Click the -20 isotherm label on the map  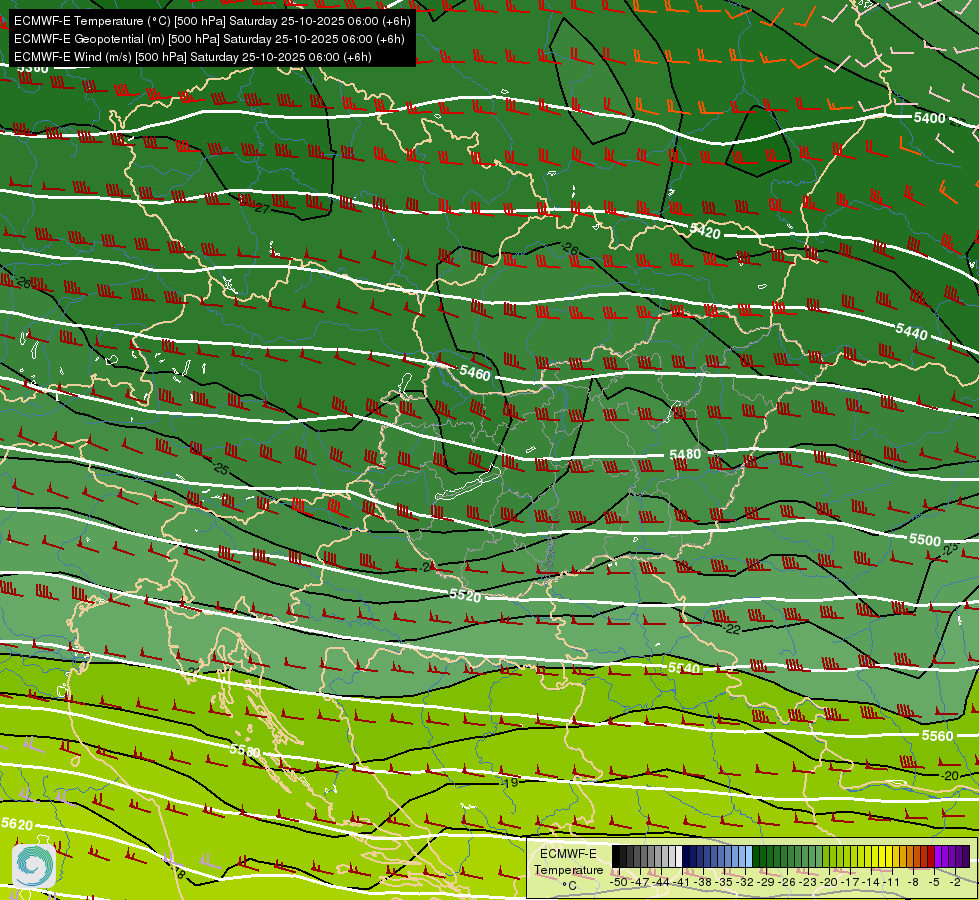tap(949, 776)
